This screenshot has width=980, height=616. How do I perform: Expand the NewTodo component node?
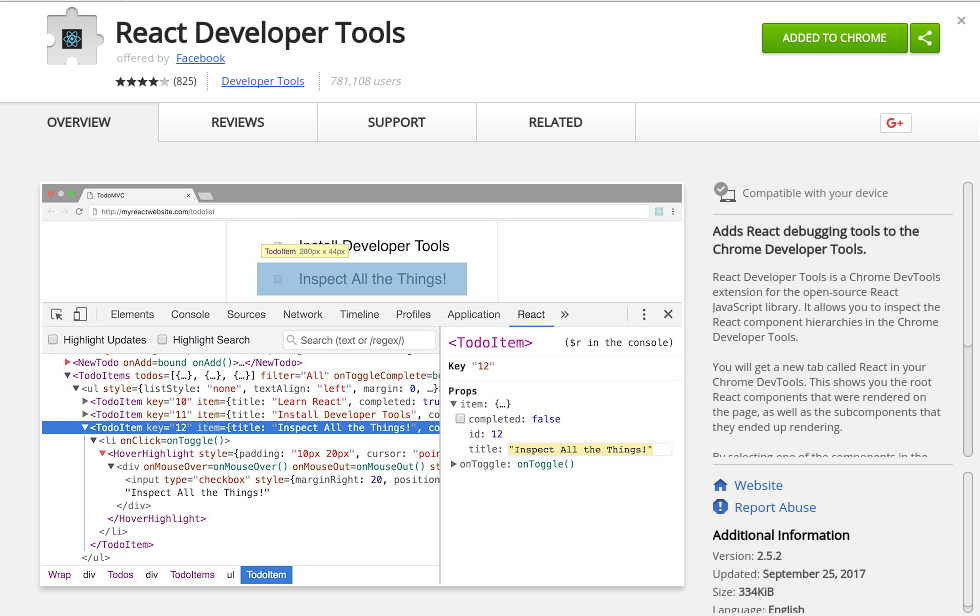click(68, 362)
